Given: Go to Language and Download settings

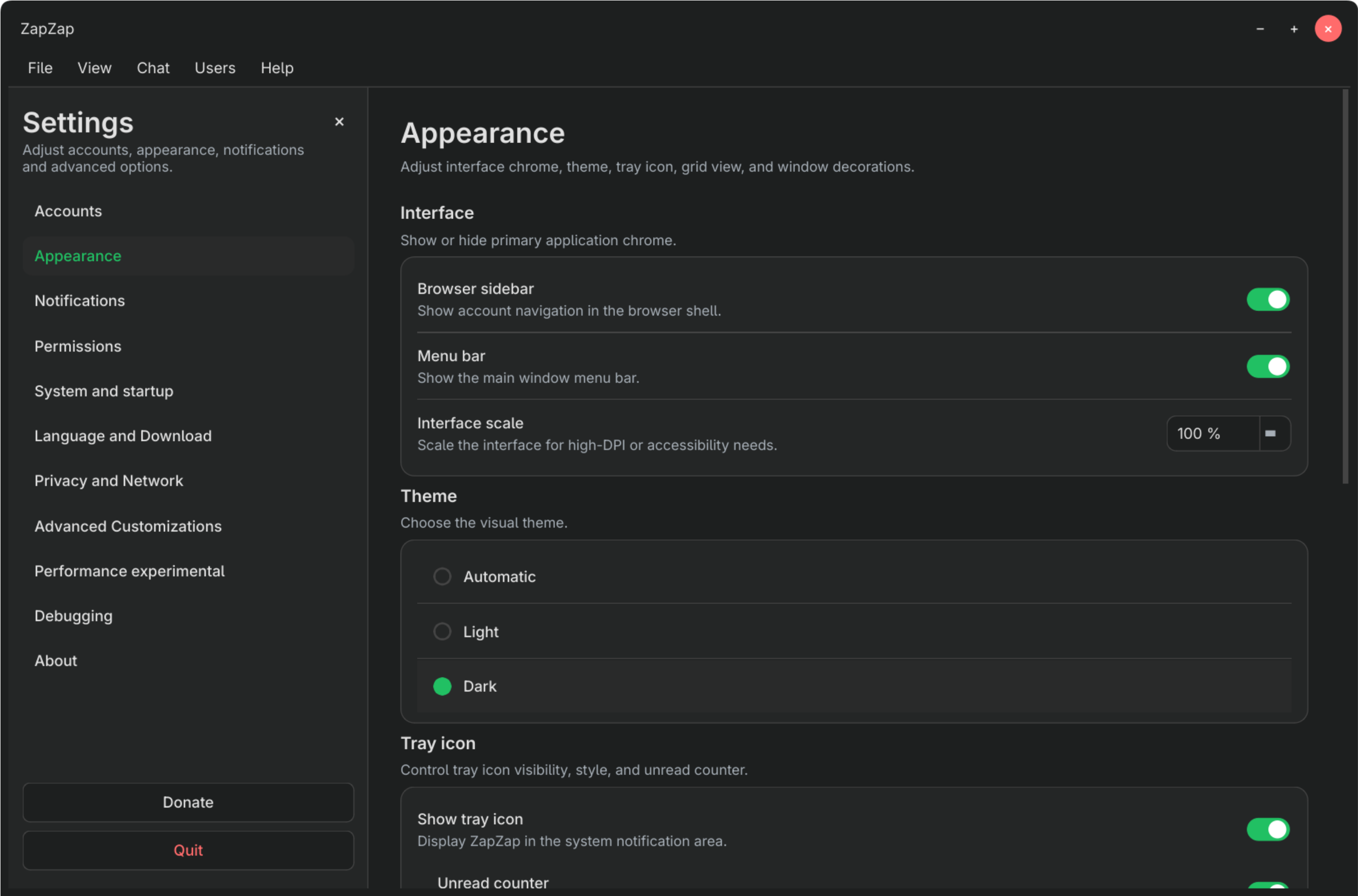Looking at the screenshot, I should point(188,436).
